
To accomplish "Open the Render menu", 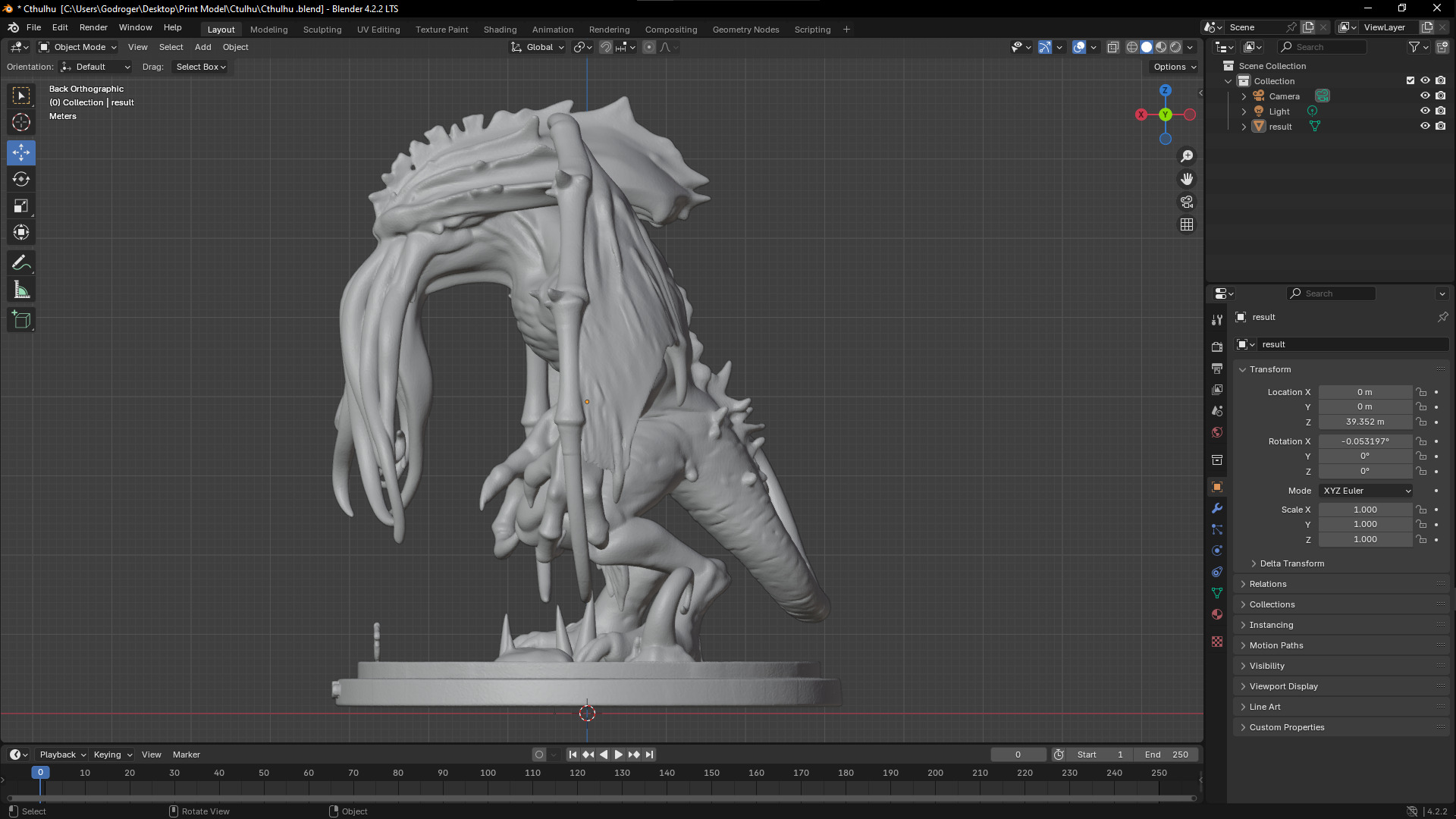I will pos(93,27).
